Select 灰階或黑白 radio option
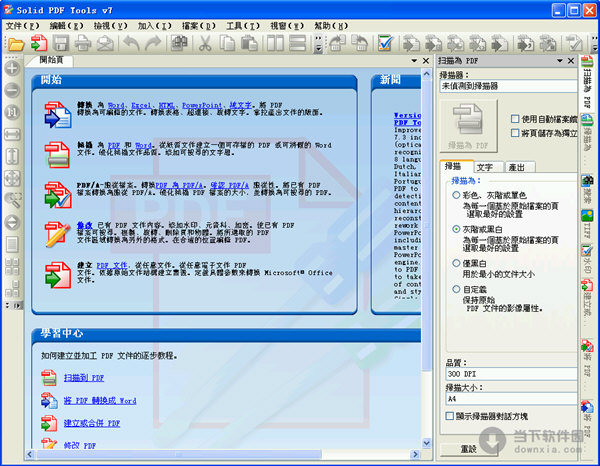This screenshot has width=600, height=466. click(x=456, y=229)
